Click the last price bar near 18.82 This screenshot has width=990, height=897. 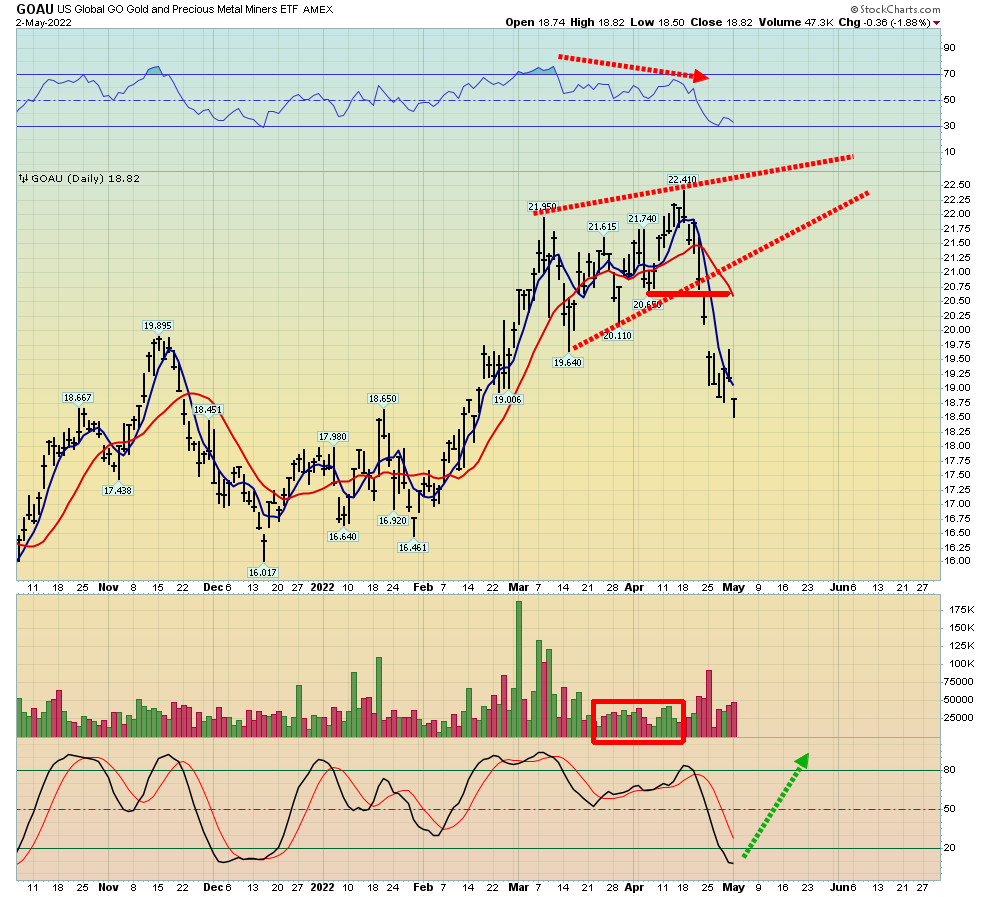pyautogui.click(x=734, y=408)
